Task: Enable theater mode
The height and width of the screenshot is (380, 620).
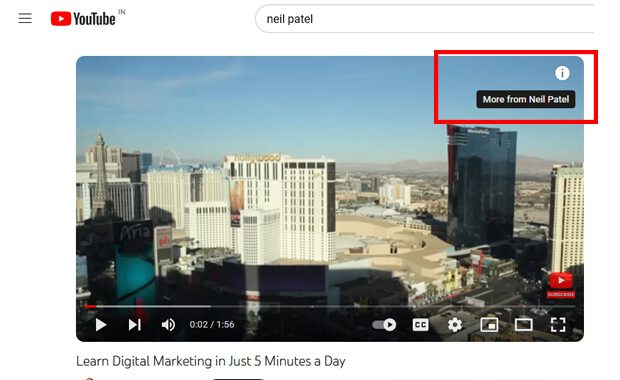Action: pyautogui.click(x=524, y=325)
